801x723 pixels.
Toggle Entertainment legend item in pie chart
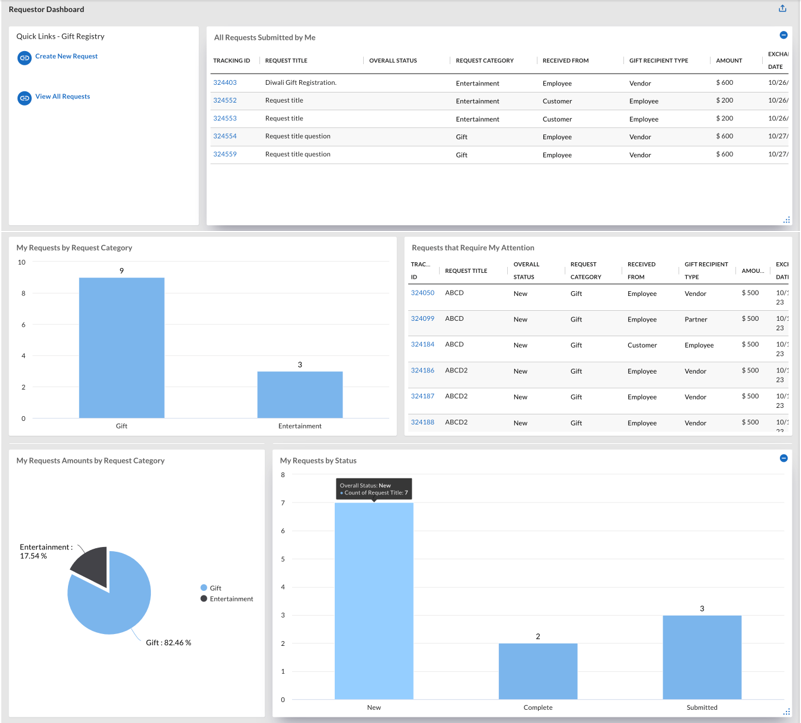[x=227, y=599]
